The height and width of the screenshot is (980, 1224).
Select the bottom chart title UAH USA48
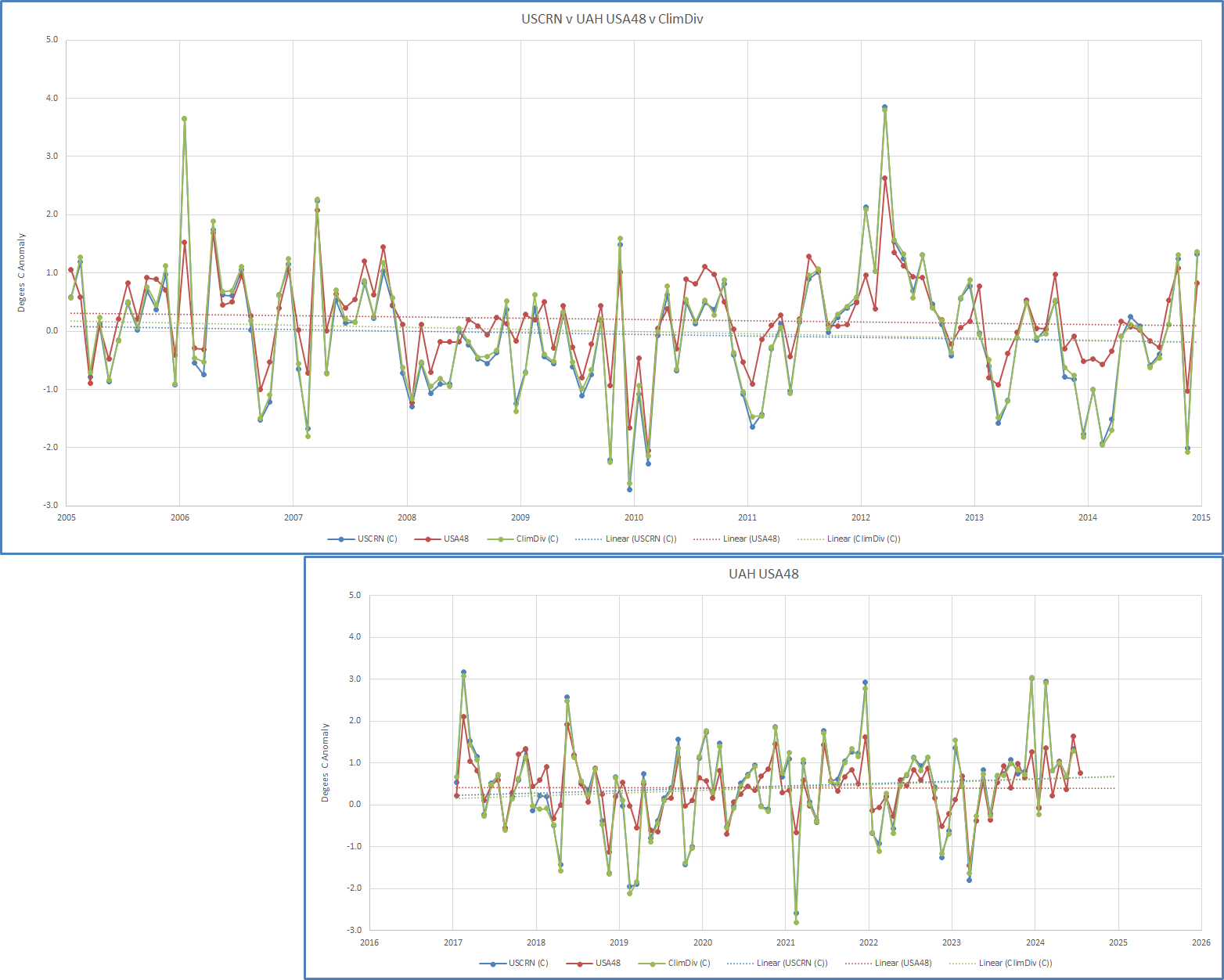(x=763, y=574)
